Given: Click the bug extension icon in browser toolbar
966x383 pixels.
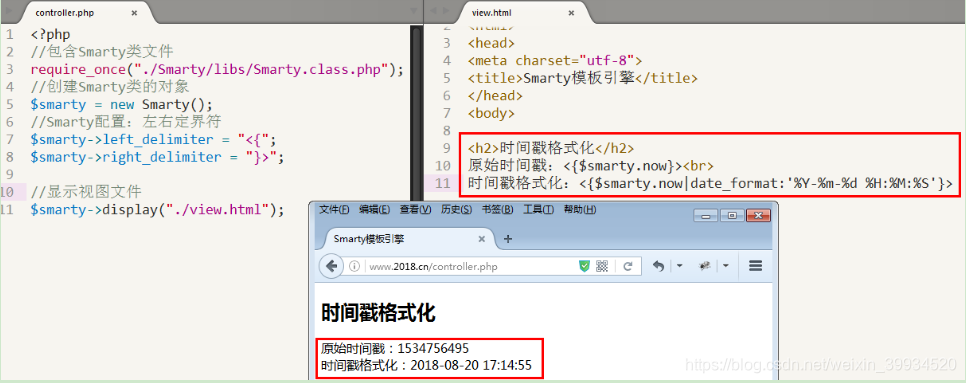Looking at the screenshot, I should [x=706, y=266].
